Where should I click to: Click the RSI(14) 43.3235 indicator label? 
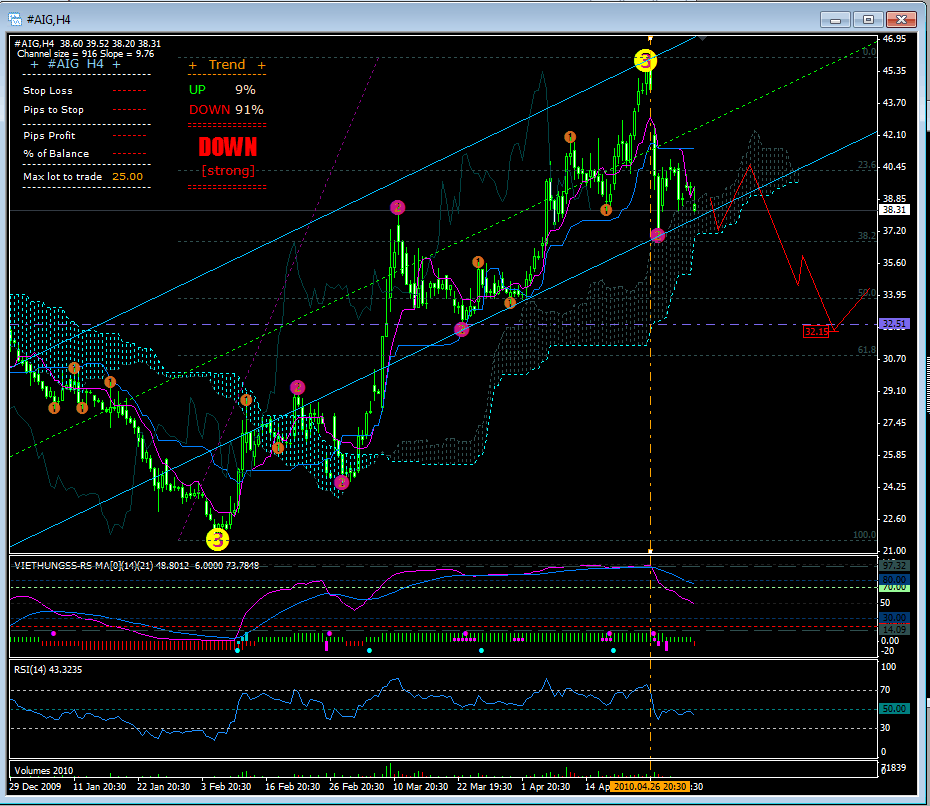[x=48, y=670]
